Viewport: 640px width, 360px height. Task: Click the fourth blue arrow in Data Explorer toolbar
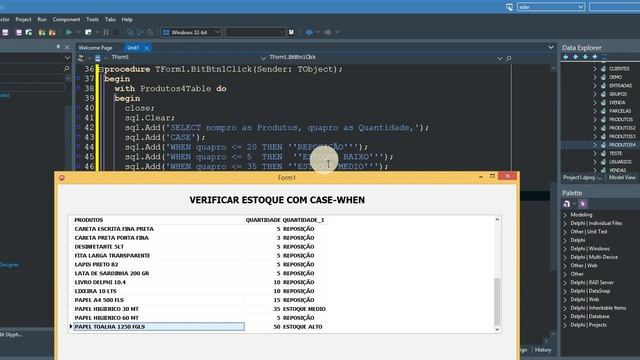tap(595, 57)
